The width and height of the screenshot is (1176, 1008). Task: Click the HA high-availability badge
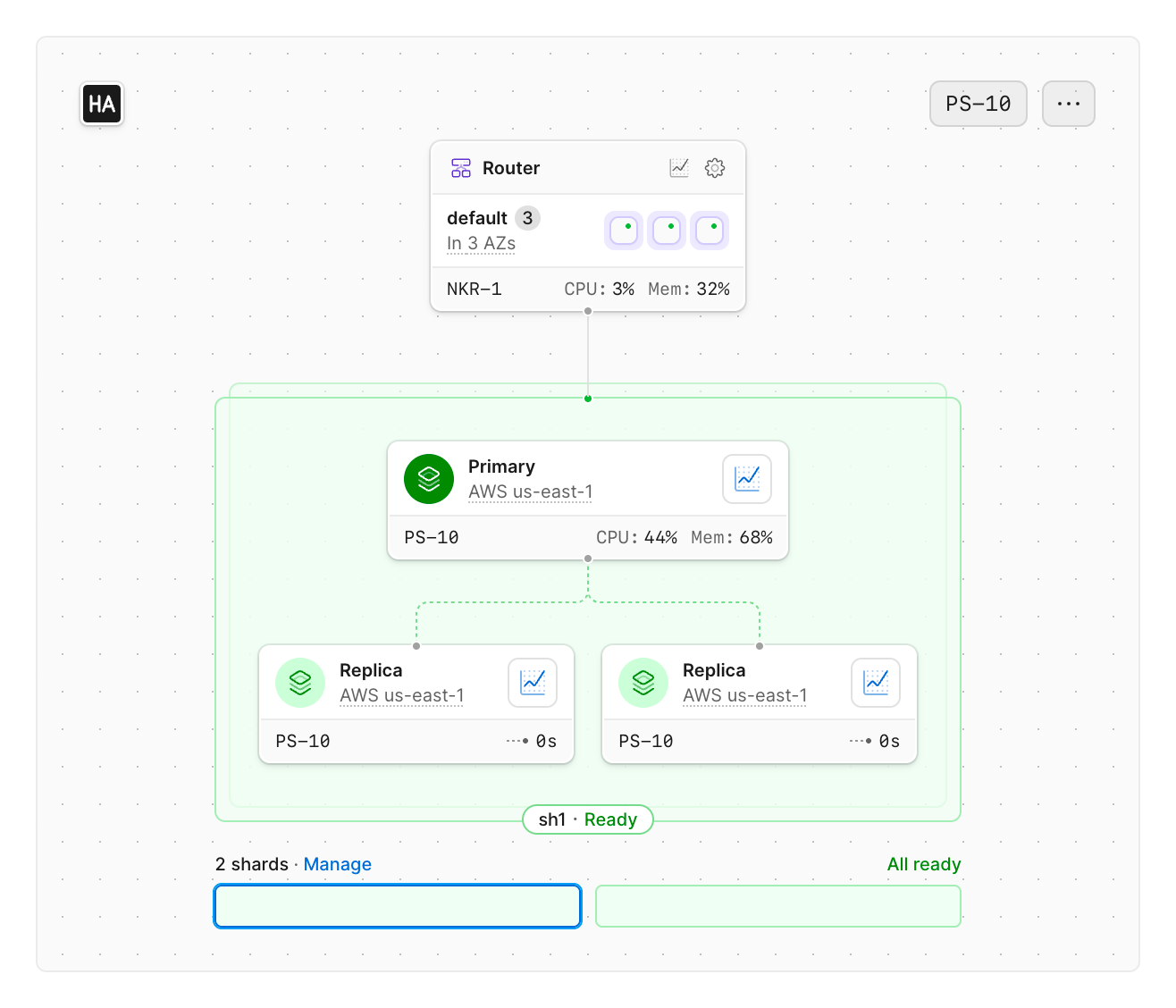[x=102, y=105]
